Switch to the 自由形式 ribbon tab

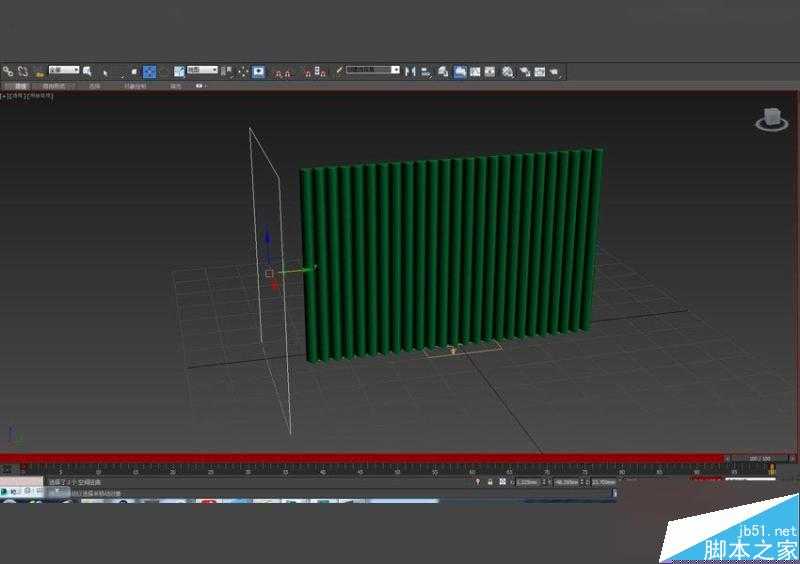coord(54,86)
